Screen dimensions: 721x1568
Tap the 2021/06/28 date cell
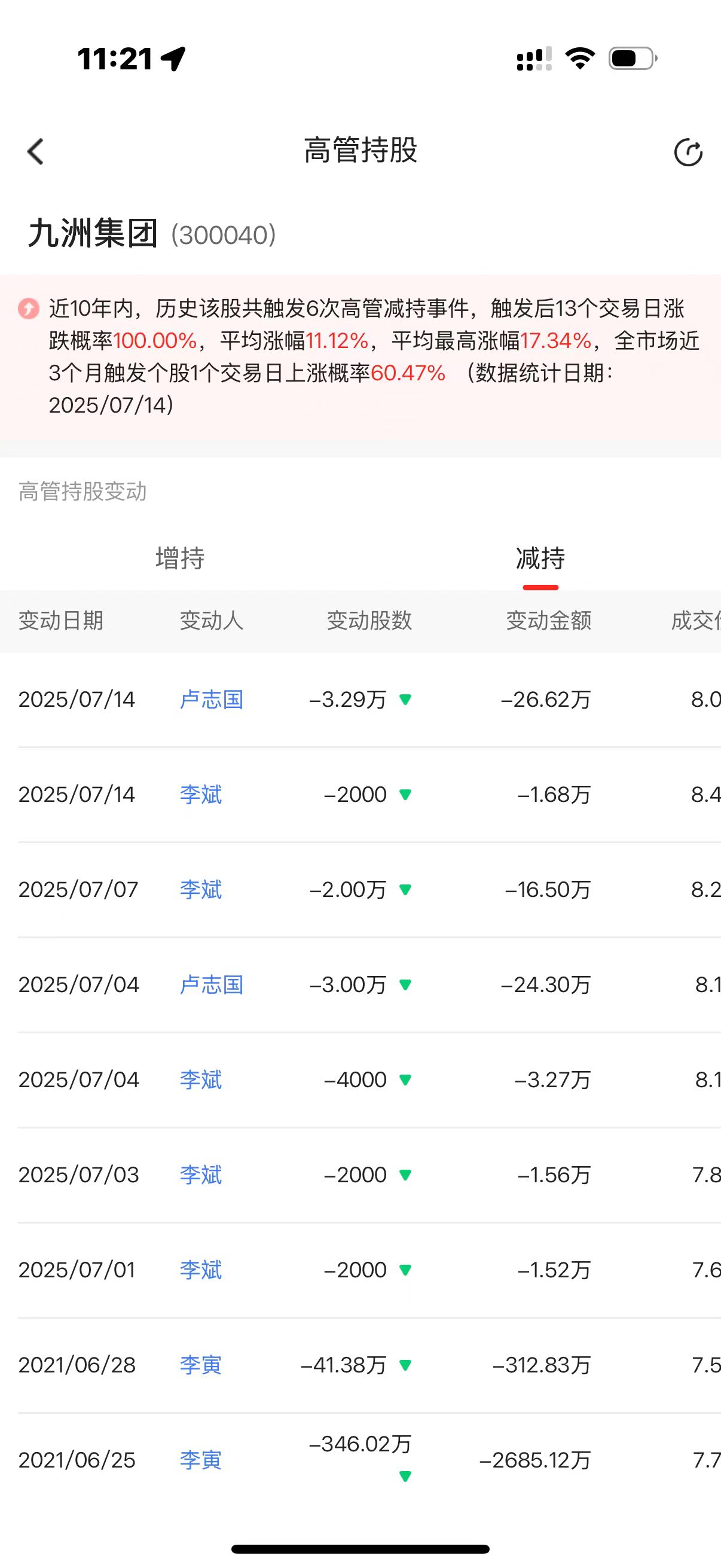[77, 1365]
